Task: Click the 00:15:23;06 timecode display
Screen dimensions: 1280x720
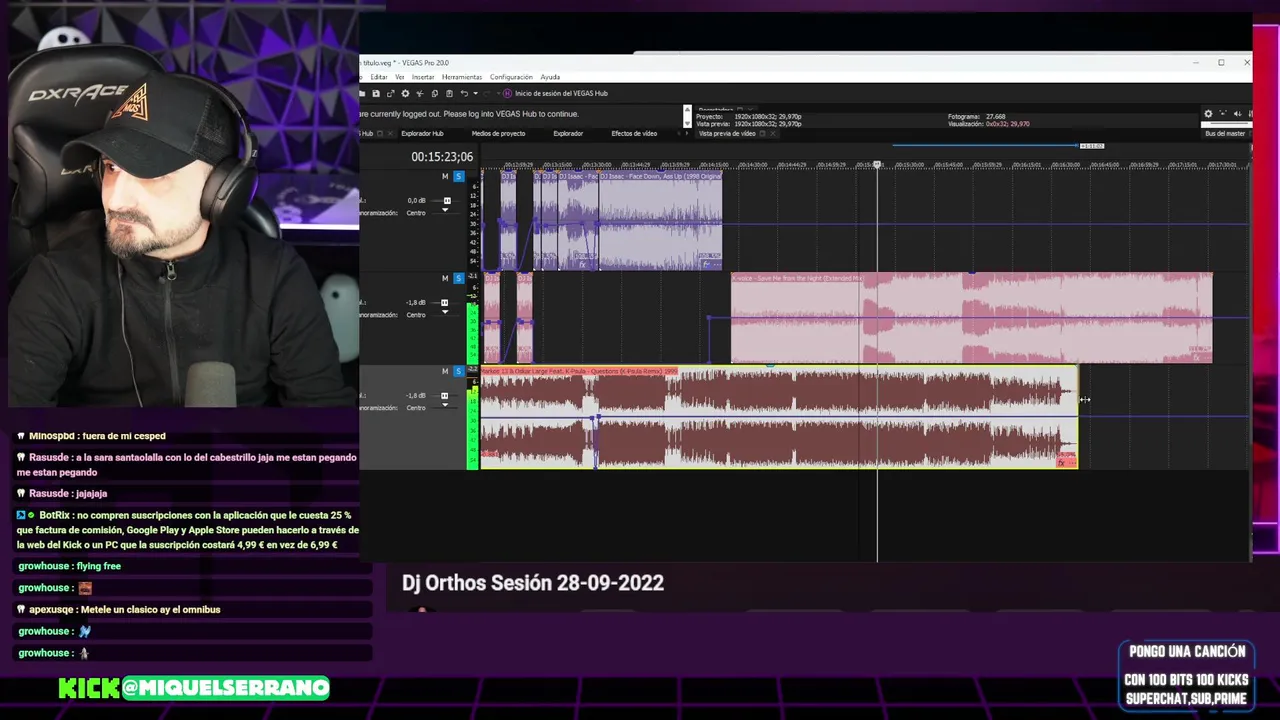Action: point(442,157)
